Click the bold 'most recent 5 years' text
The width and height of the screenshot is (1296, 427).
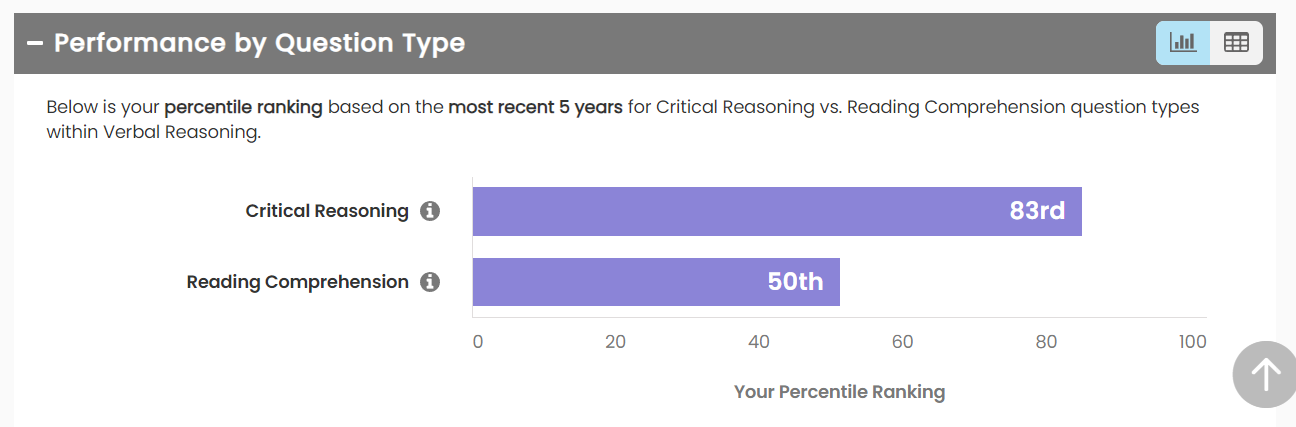coord(535,107)
